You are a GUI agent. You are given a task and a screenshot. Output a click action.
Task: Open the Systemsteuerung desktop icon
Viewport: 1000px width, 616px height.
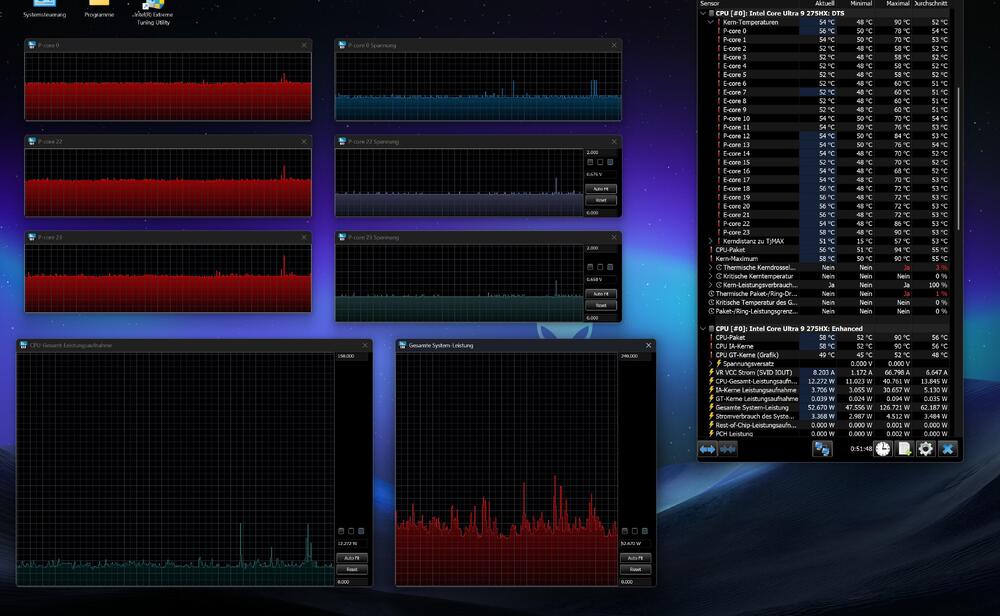coord(44,8)
